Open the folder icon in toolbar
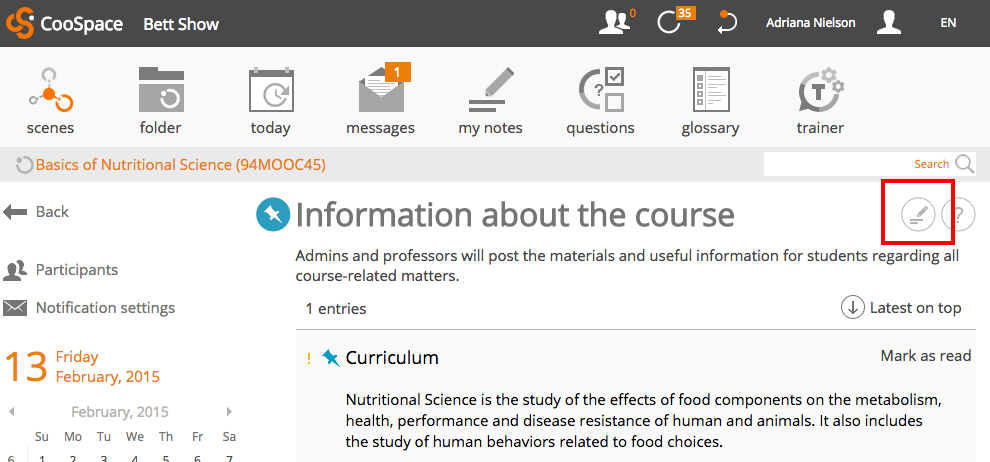 pos(161,90)
